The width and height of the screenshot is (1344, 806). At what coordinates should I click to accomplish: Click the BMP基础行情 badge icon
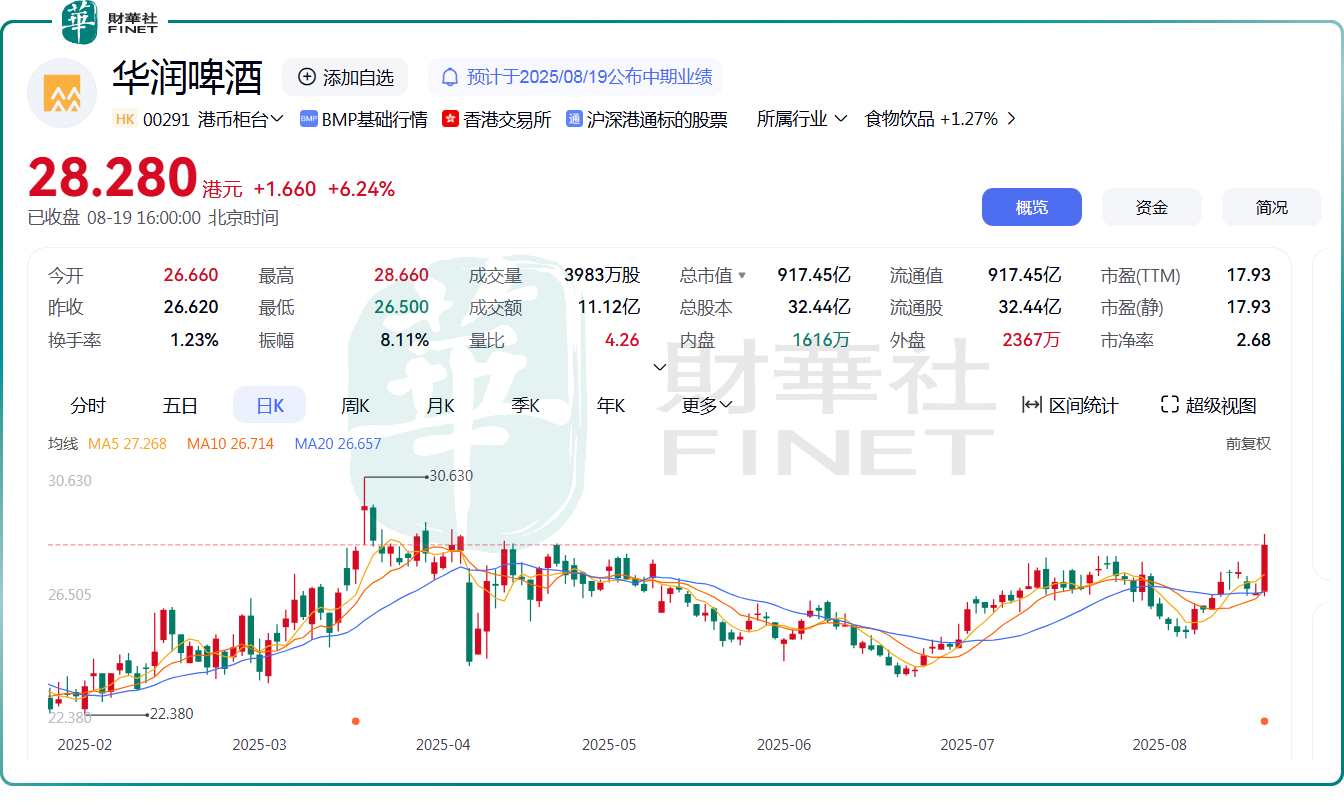[308, 119]
